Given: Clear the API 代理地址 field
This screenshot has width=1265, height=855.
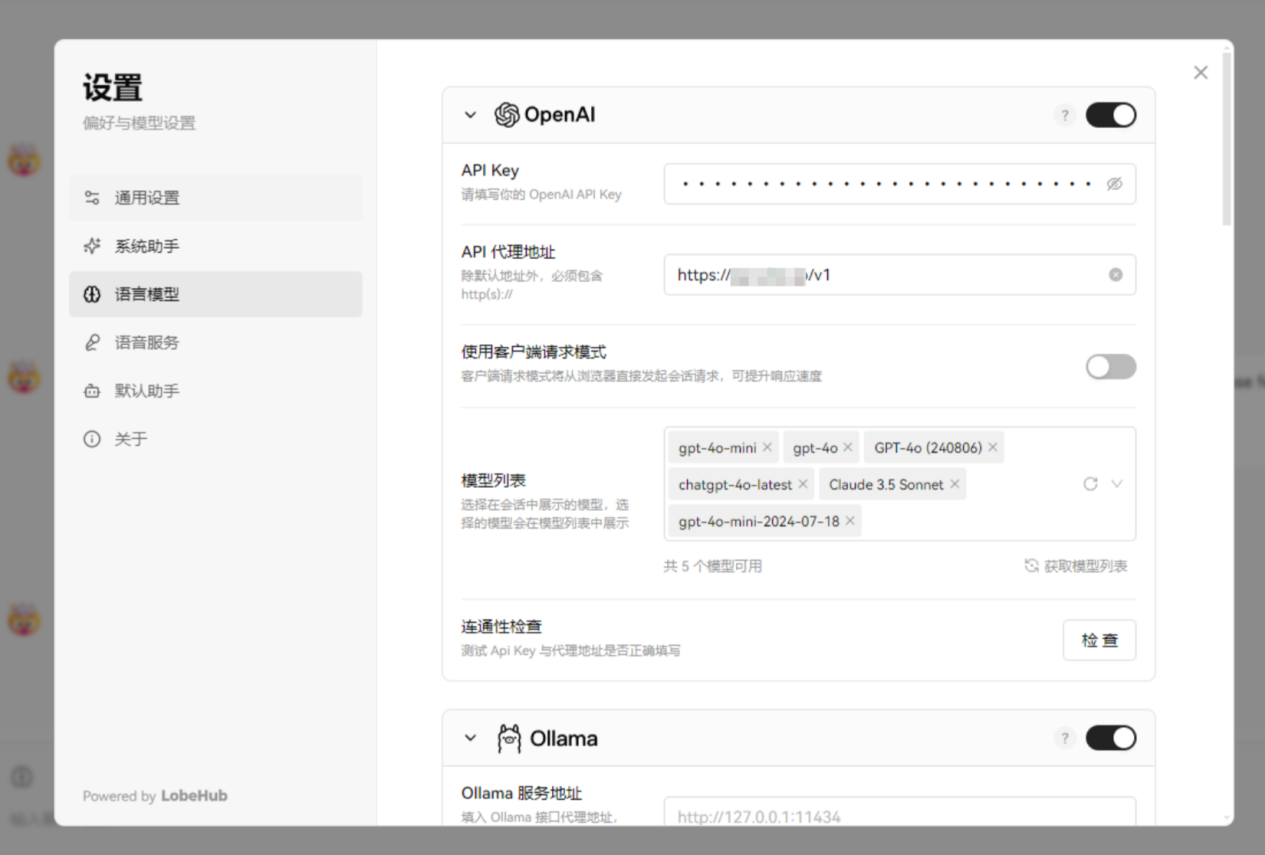Looking at the screenshot, I should [1115, 275].
